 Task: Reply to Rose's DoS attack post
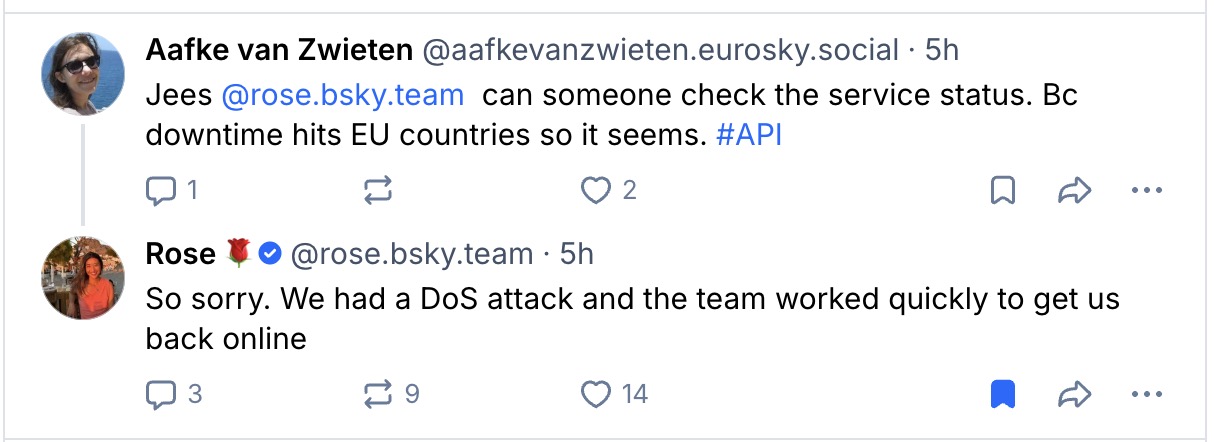(x=161, y=395)
